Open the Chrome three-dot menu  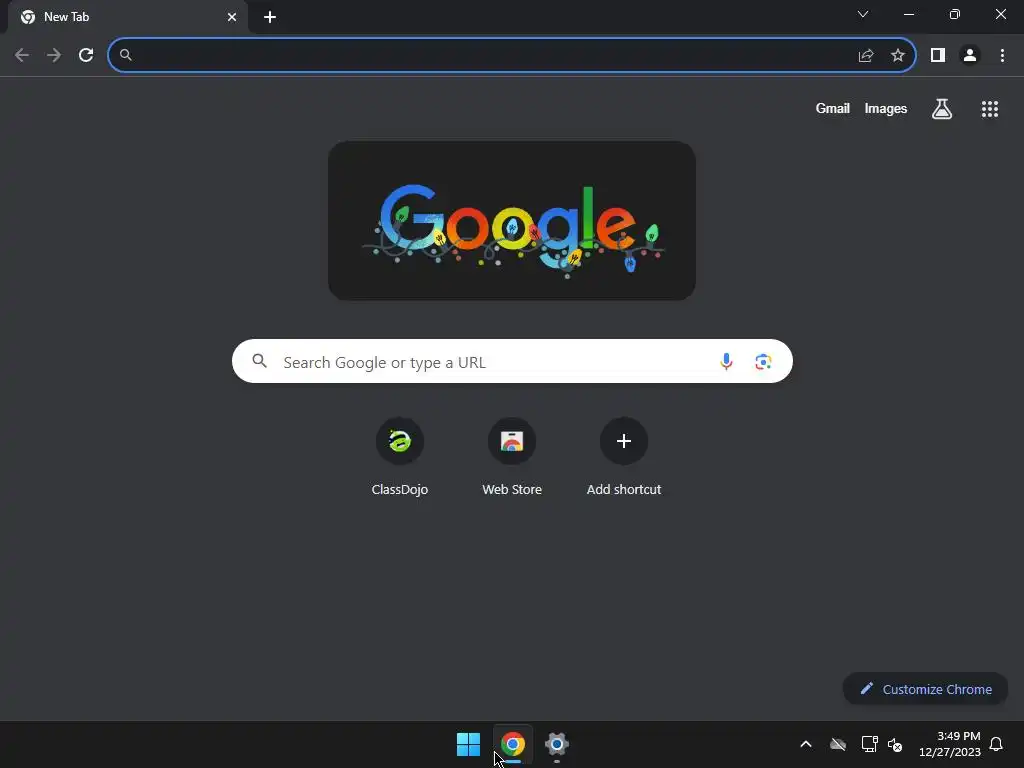tap(1002, 56)
